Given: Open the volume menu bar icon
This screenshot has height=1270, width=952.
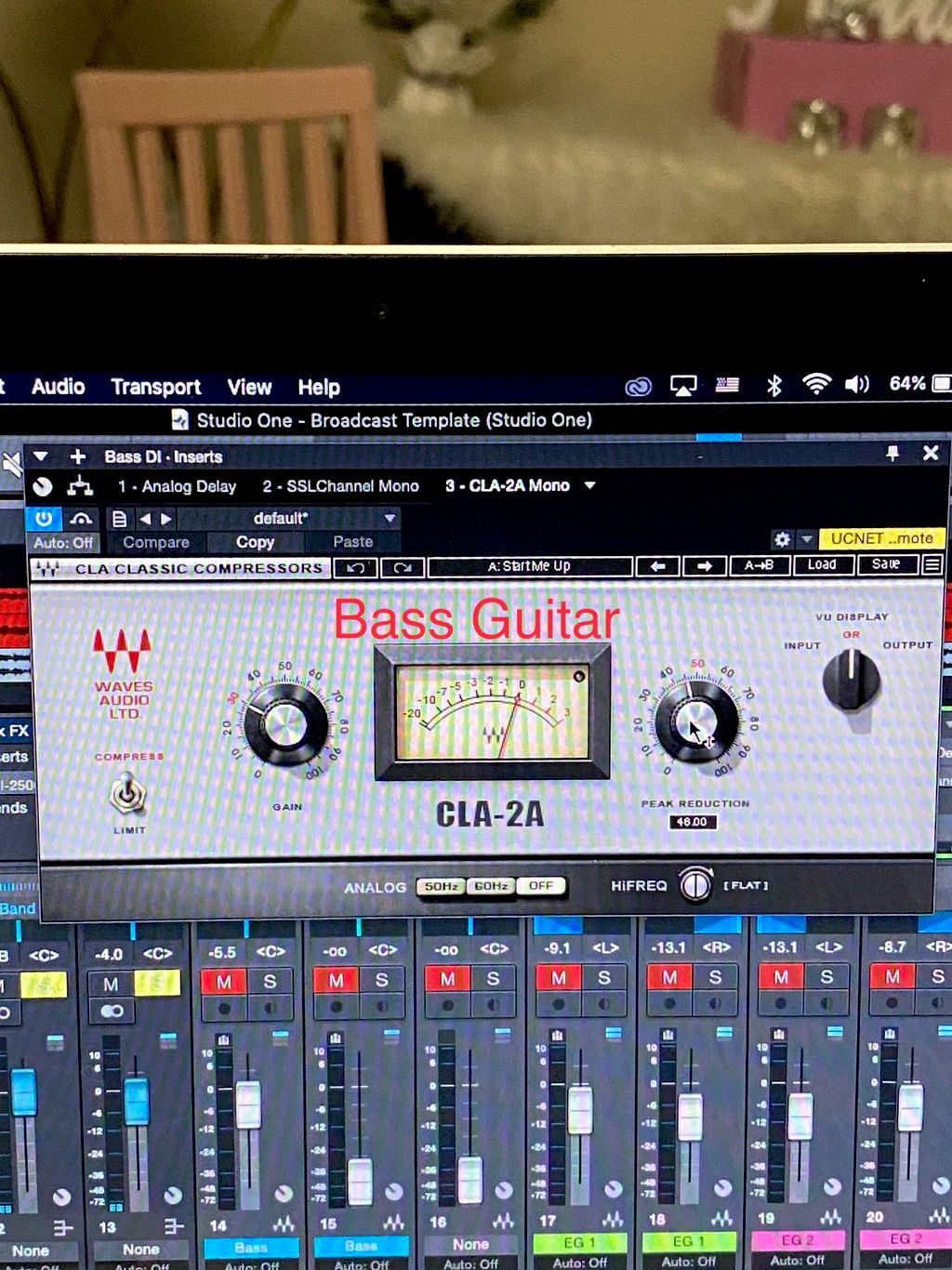Looking at the screenshot, I should [856, 384].
